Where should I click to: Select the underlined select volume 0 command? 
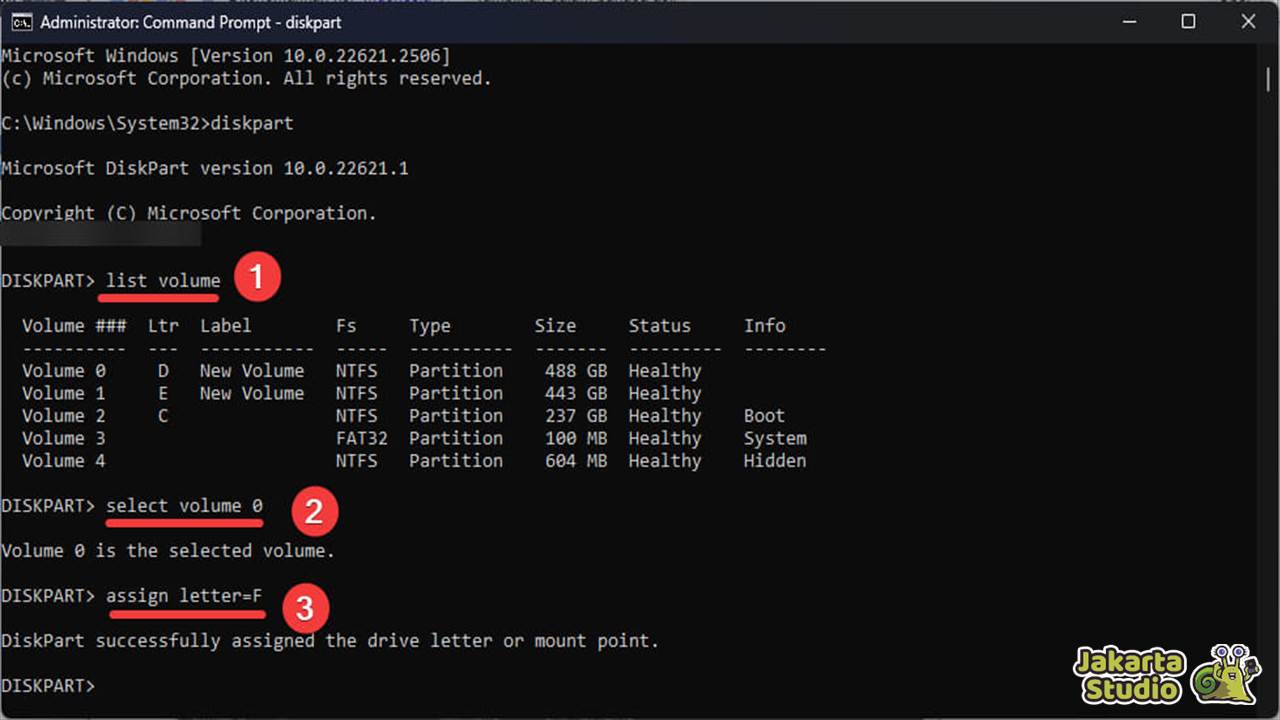pyautogui.click(x=184, y=506)
